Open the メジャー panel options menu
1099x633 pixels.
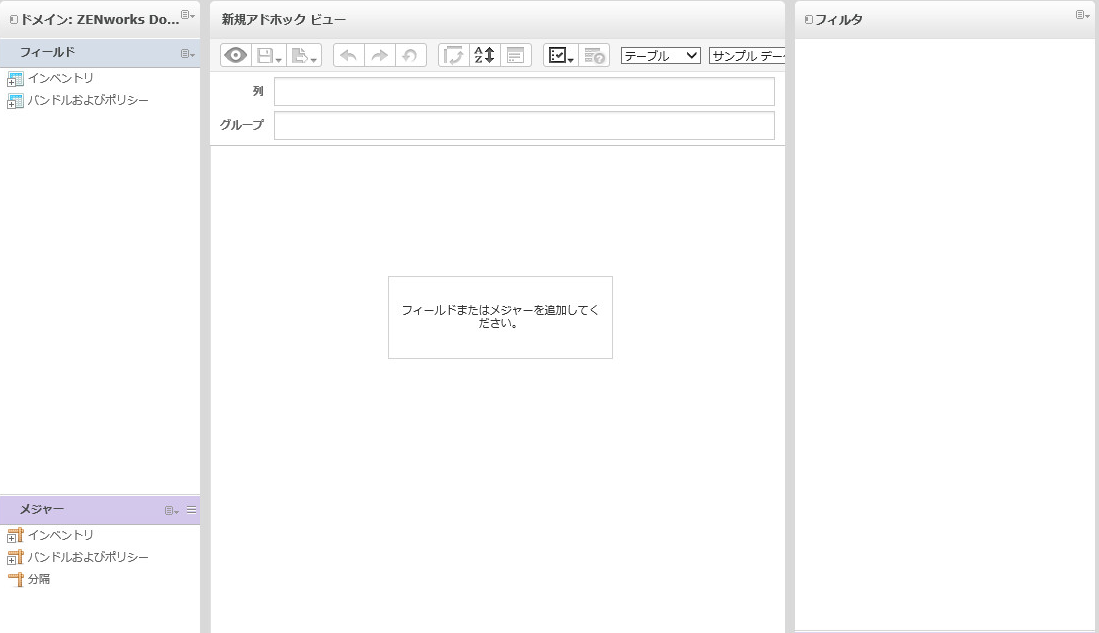point(172,511)
